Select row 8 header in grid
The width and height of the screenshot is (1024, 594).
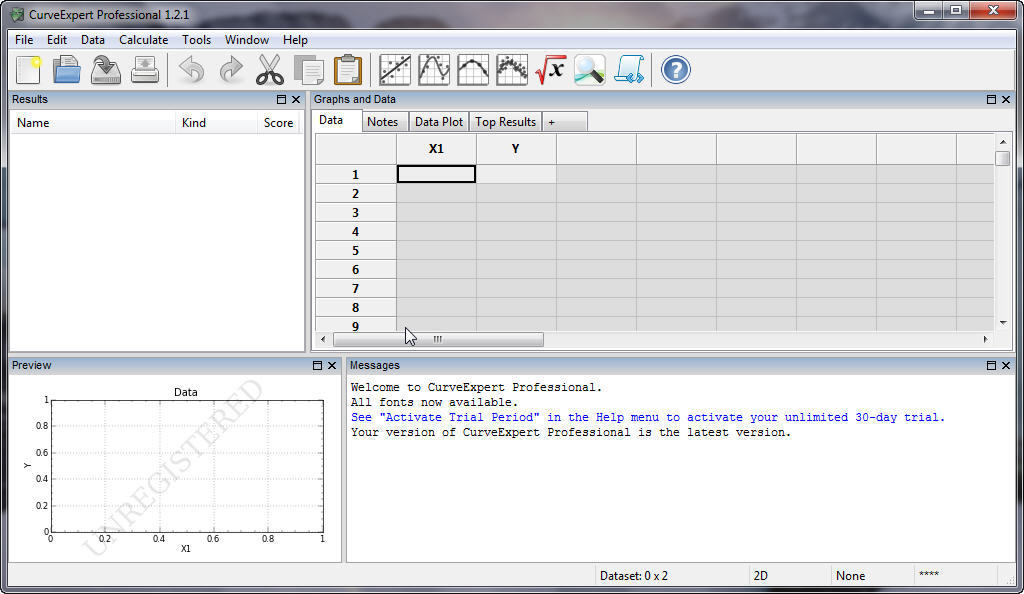[356, 307]
